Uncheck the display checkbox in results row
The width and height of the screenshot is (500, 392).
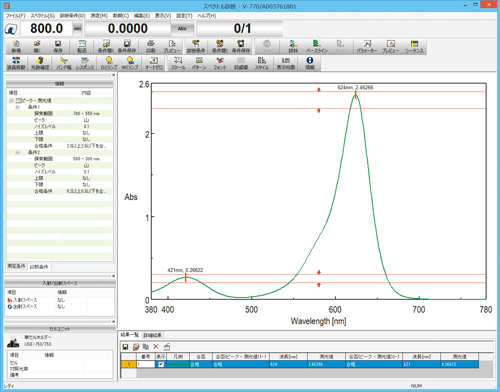click(161, 364)
